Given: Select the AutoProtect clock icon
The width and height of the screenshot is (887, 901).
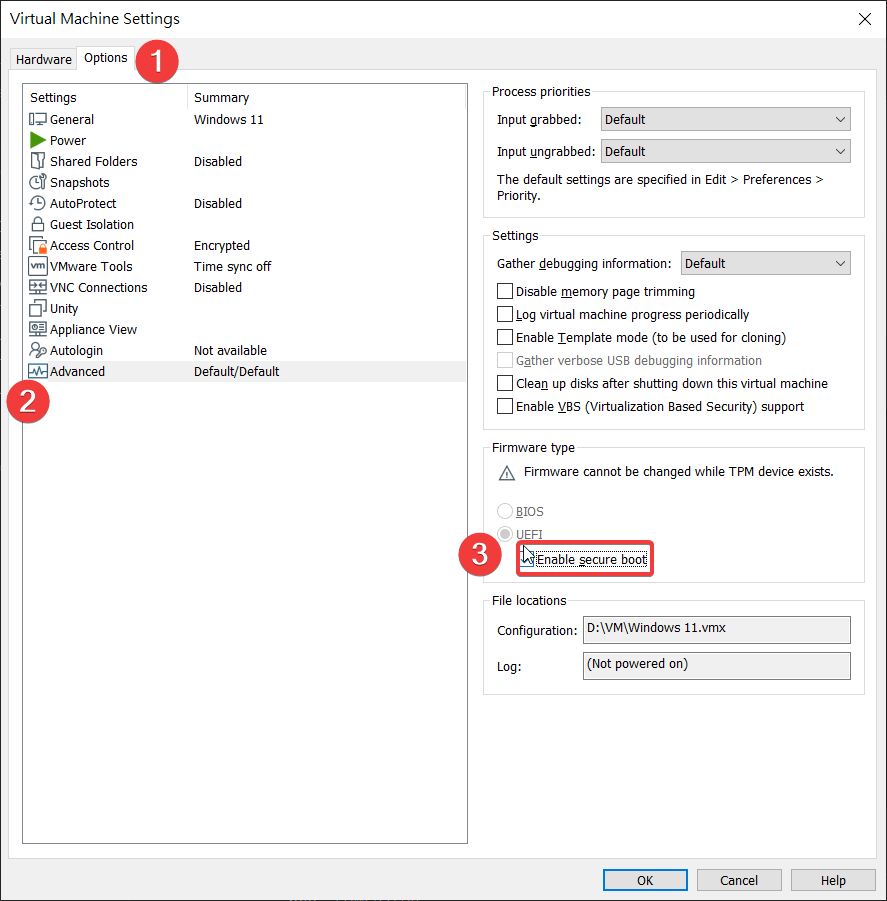Looking at the screenshot, I should point(38,204).
